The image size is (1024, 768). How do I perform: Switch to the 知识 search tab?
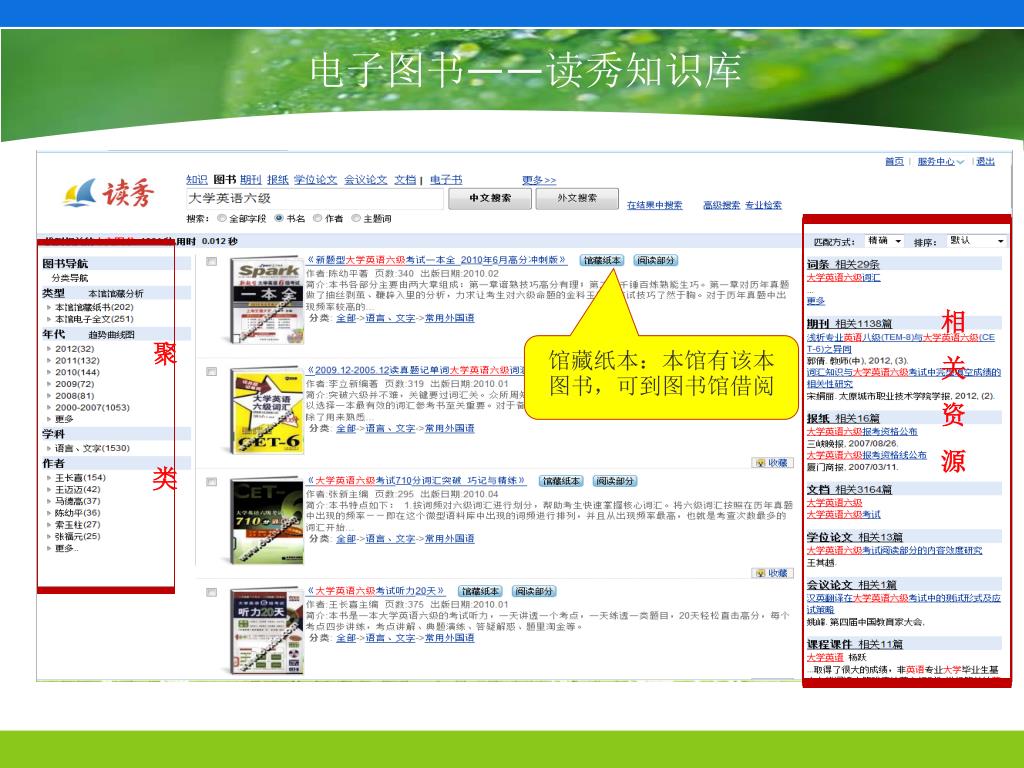pos(197,180)
